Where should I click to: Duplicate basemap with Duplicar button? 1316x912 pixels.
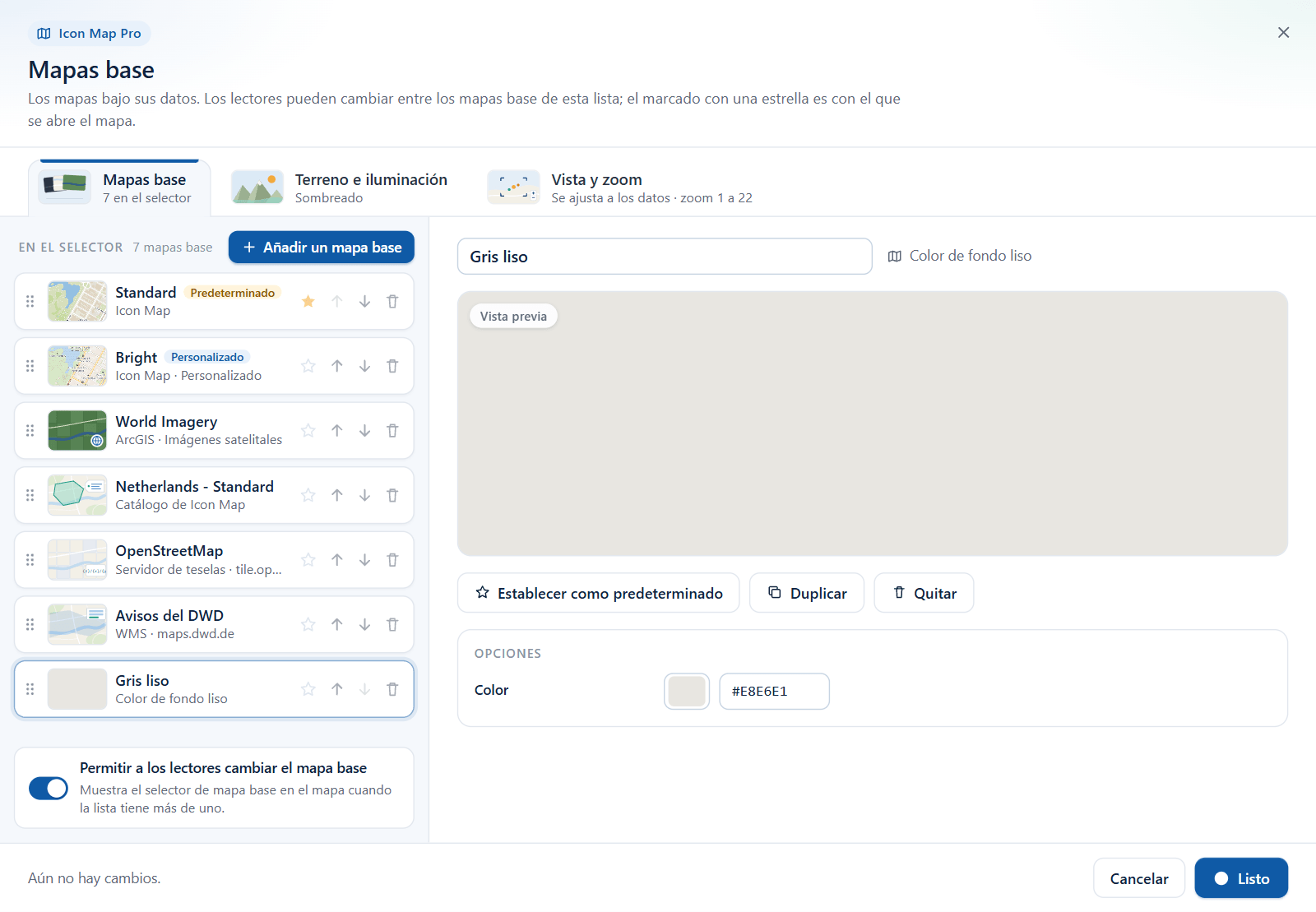(807, 593)
